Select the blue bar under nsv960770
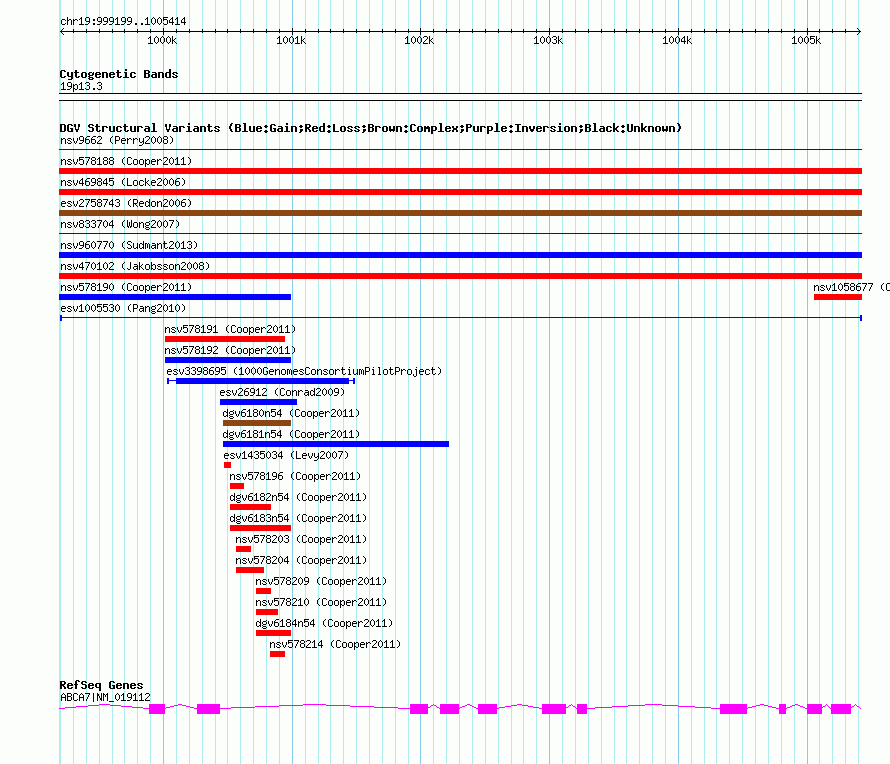890x764 pixels. (x=460, y=255)
